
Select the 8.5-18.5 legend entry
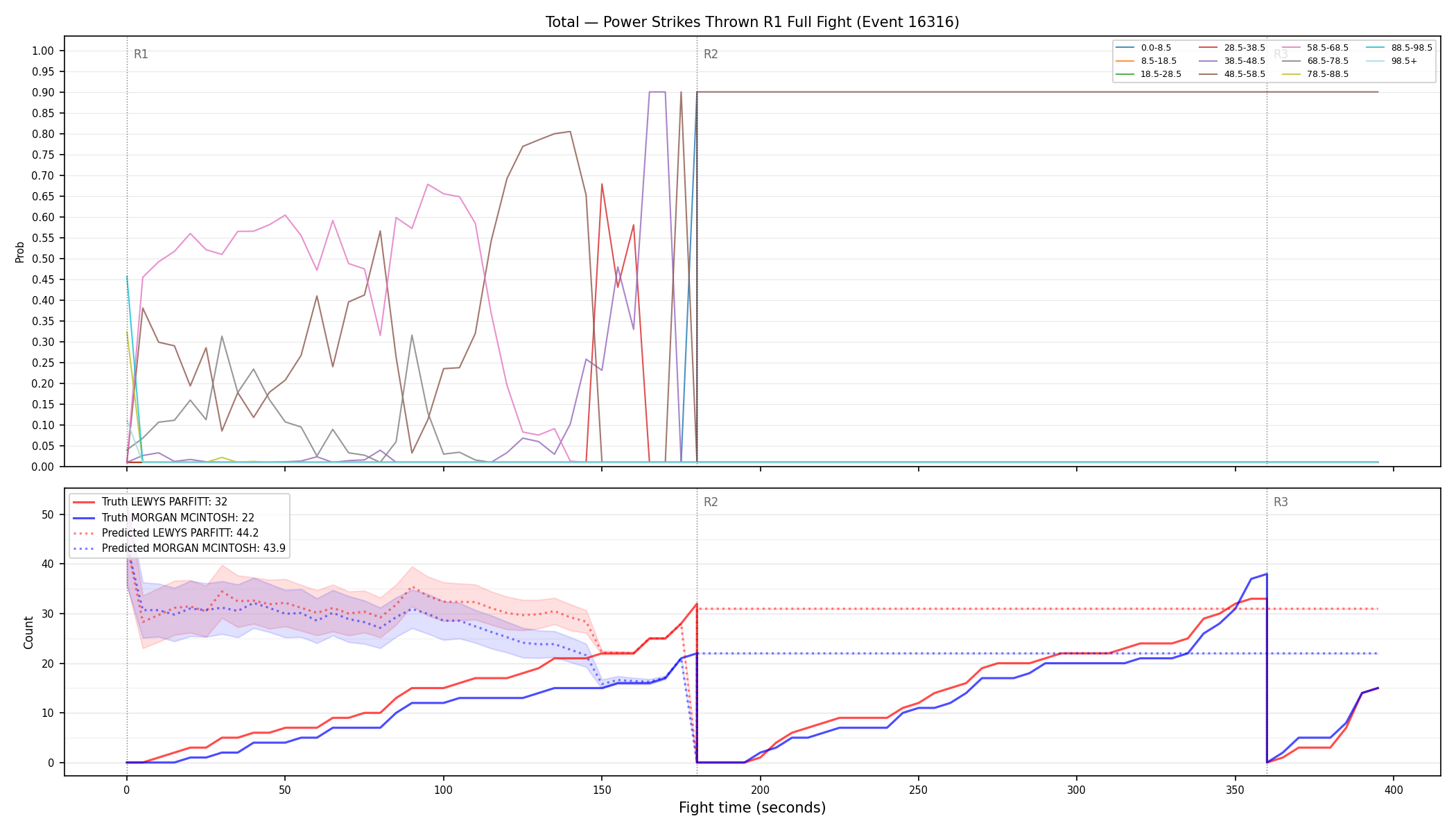1146,61
